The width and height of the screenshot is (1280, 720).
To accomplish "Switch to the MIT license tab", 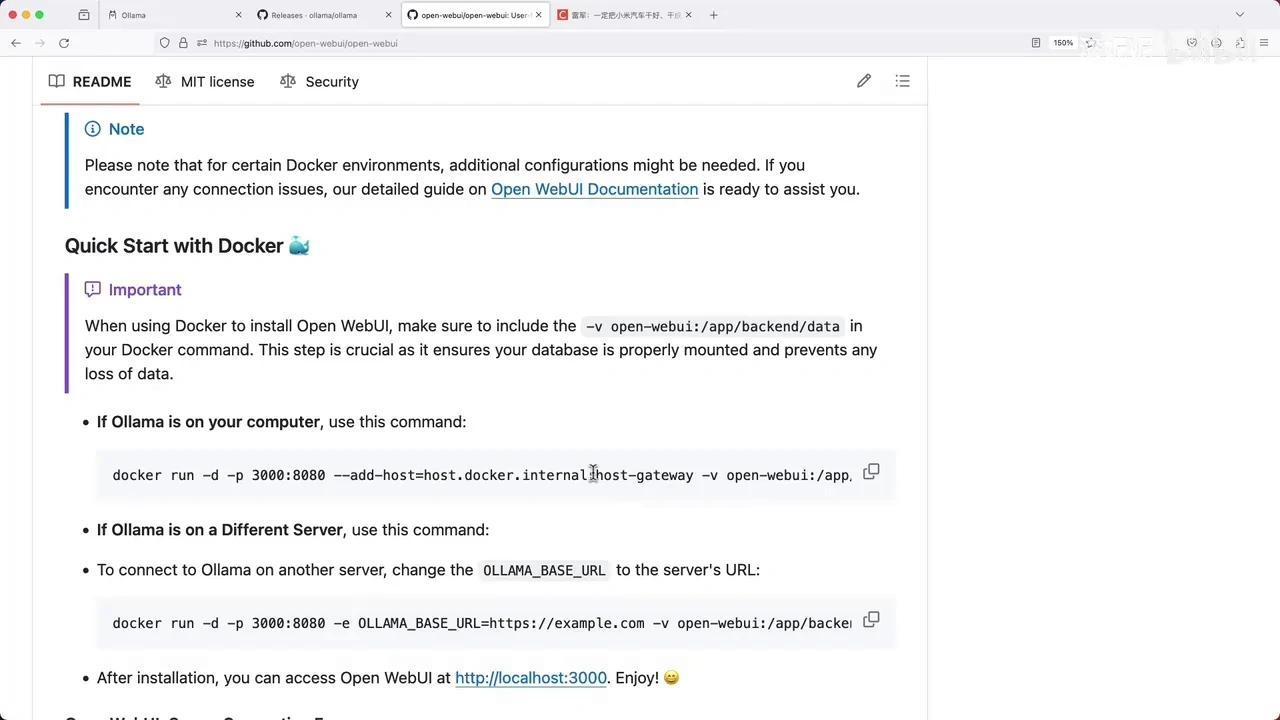I will pyautogui.click(x=206, y=82).
